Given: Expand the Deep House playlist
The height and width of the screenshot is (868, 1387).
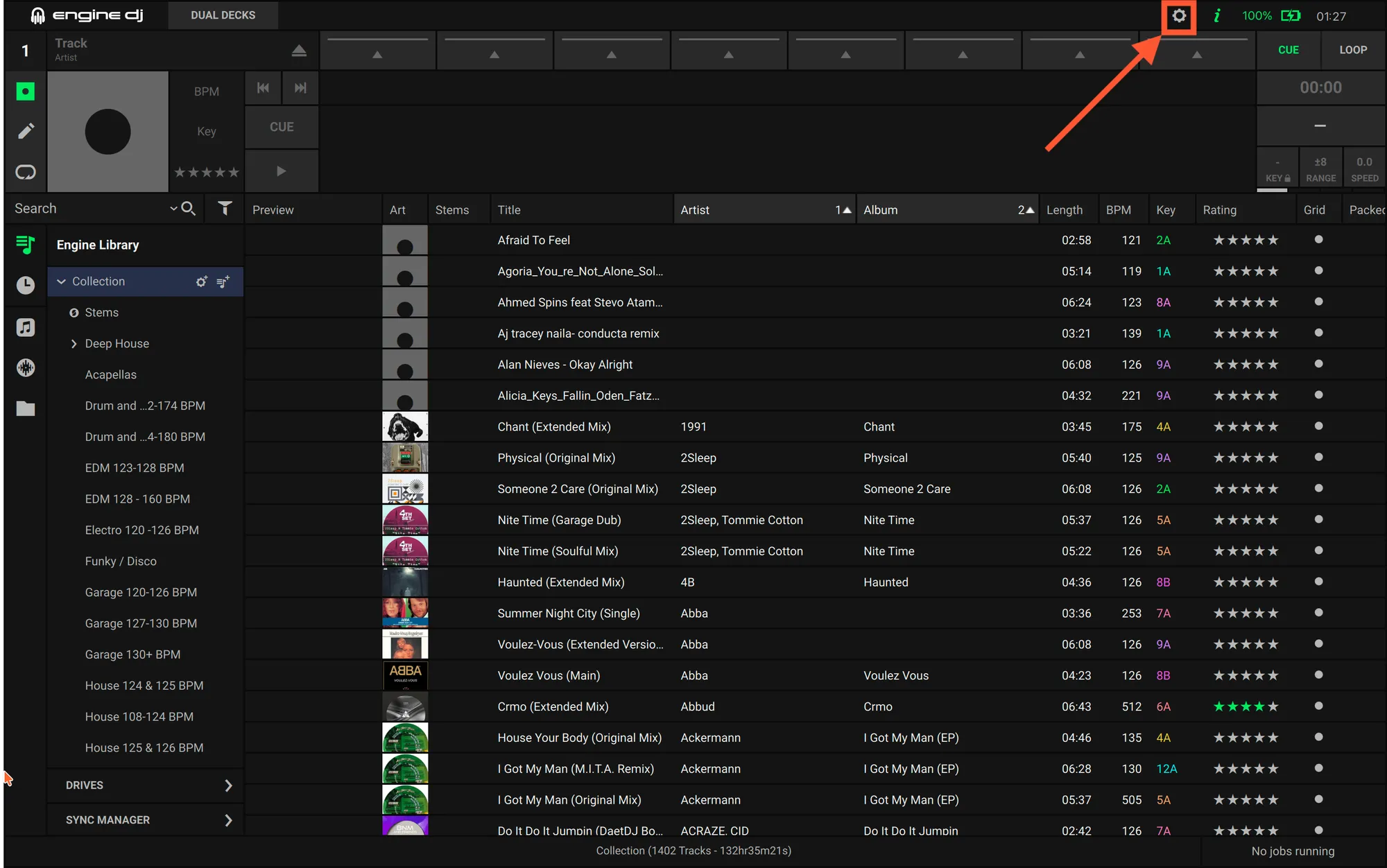Looking at the screenshot, I should (x=74, y=344).
